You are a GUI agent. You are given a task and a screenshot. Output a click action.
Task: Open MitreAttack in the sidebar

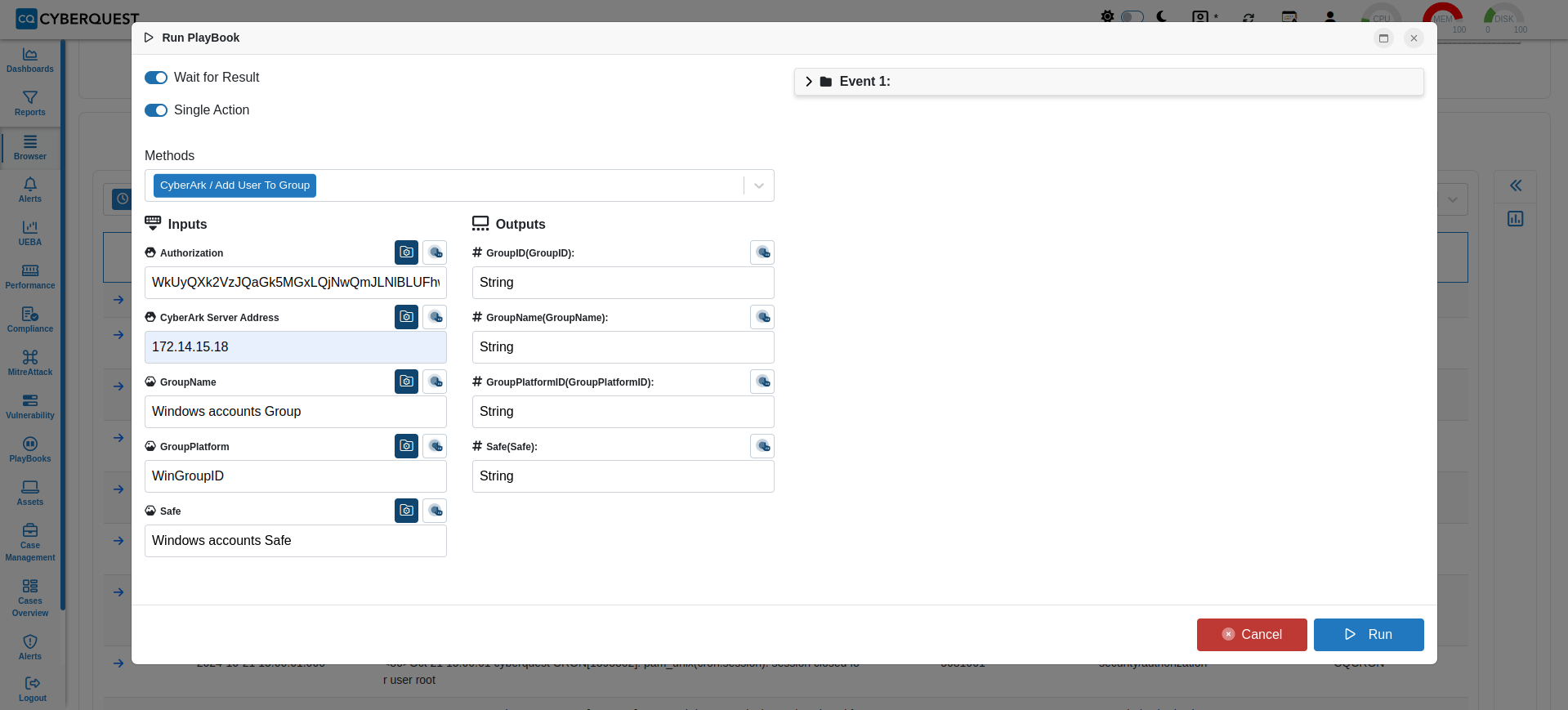(30, 364)
